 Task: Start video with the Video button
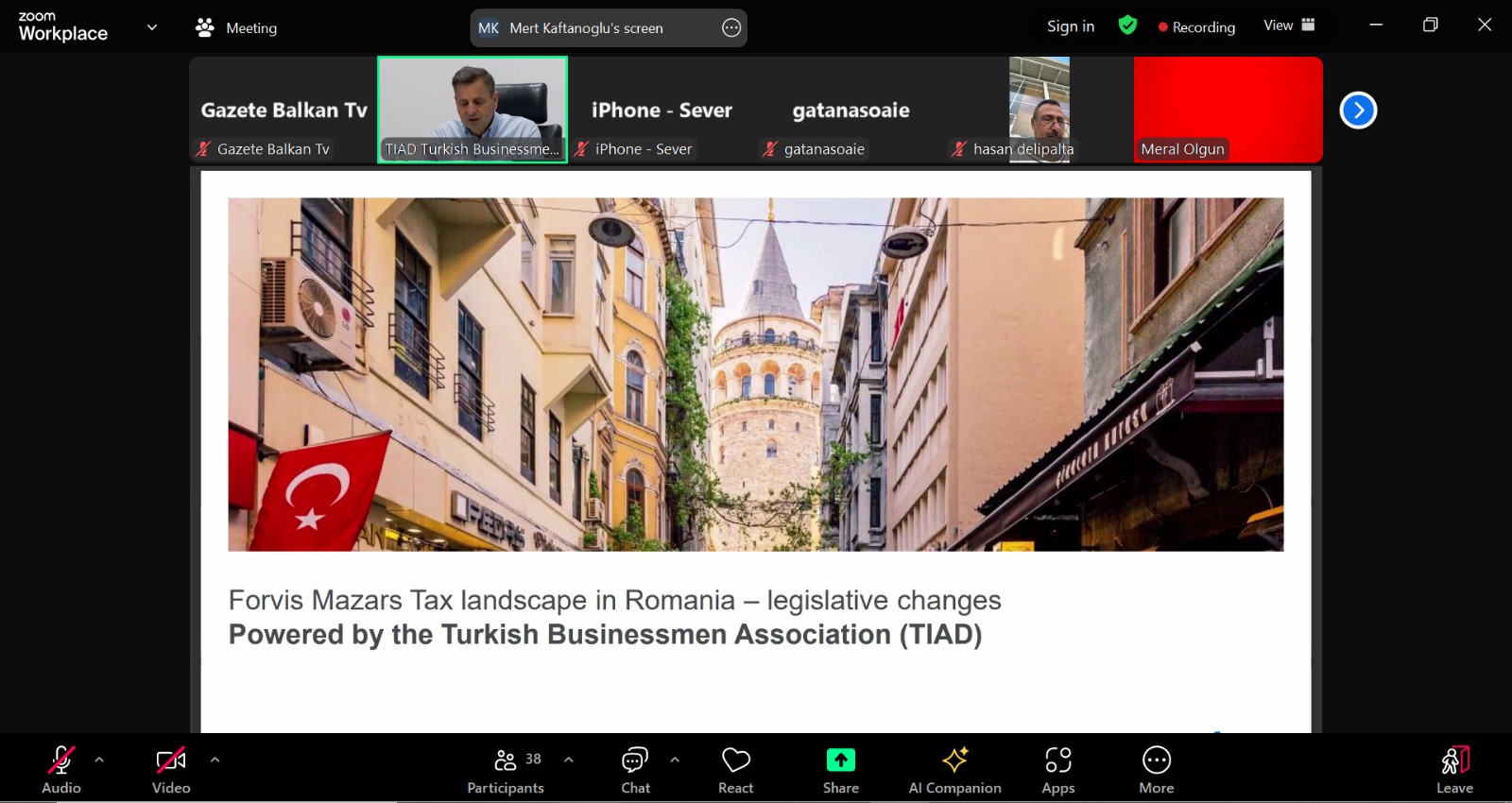[x=171, y=771]
